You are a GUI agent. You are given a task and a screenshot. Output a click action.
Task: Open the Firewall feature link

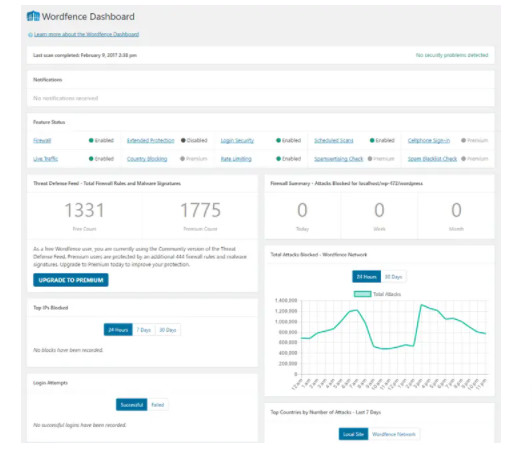[42, 140]
